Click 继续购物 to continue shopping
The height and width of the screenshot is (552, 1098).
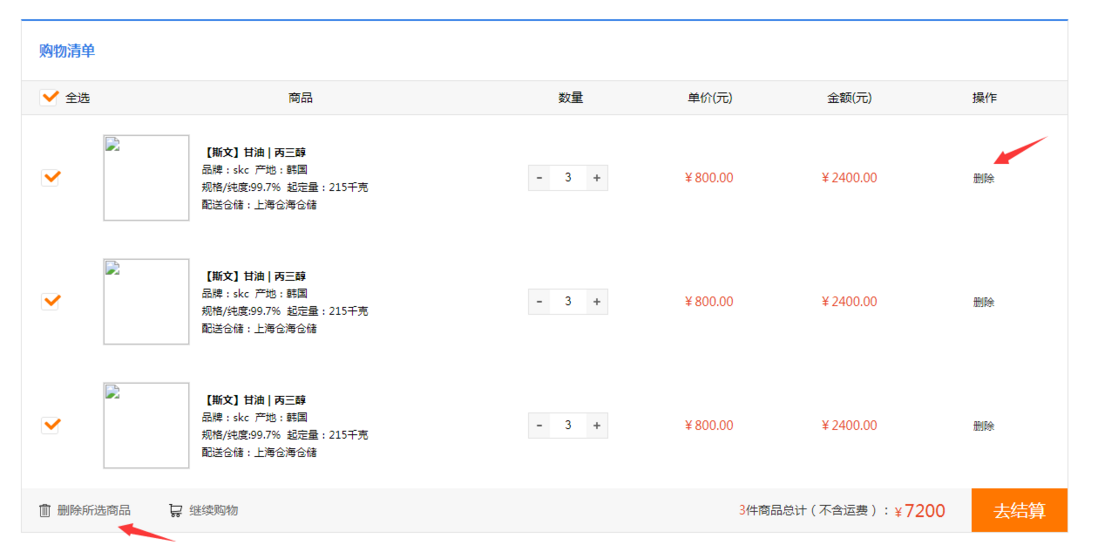[204, 511]
